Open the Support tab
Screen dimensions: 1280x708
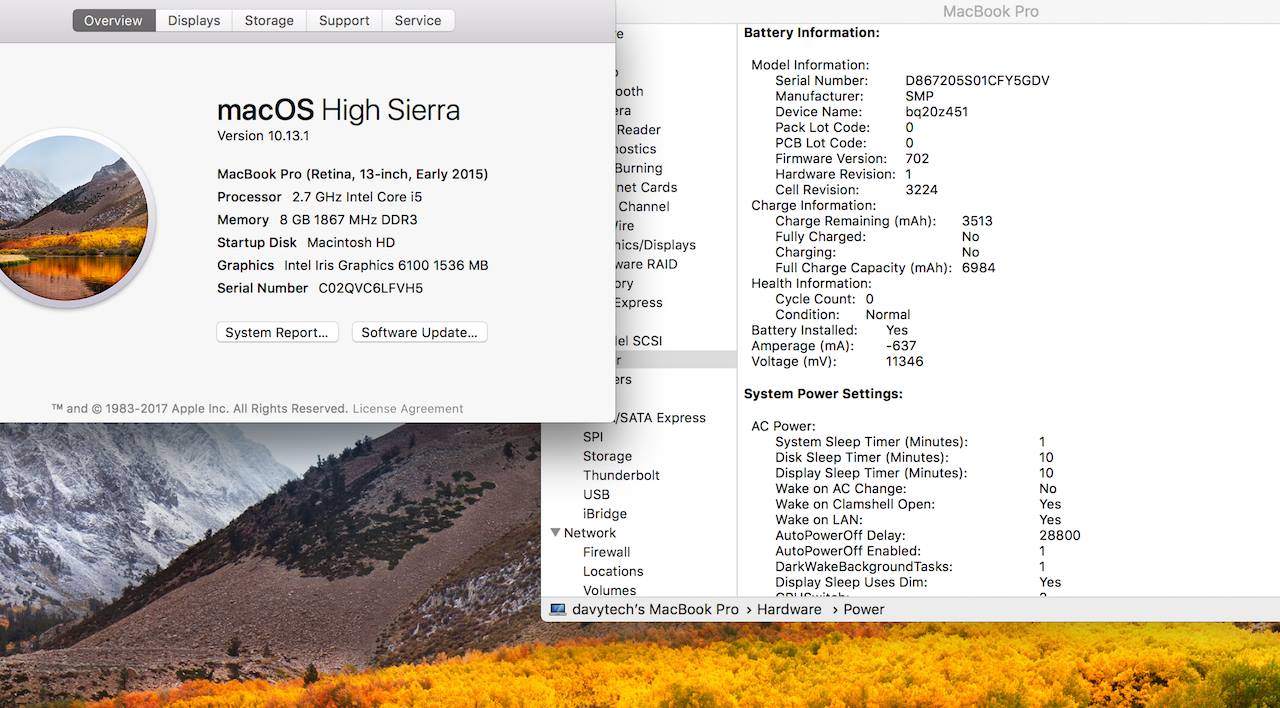344,20
